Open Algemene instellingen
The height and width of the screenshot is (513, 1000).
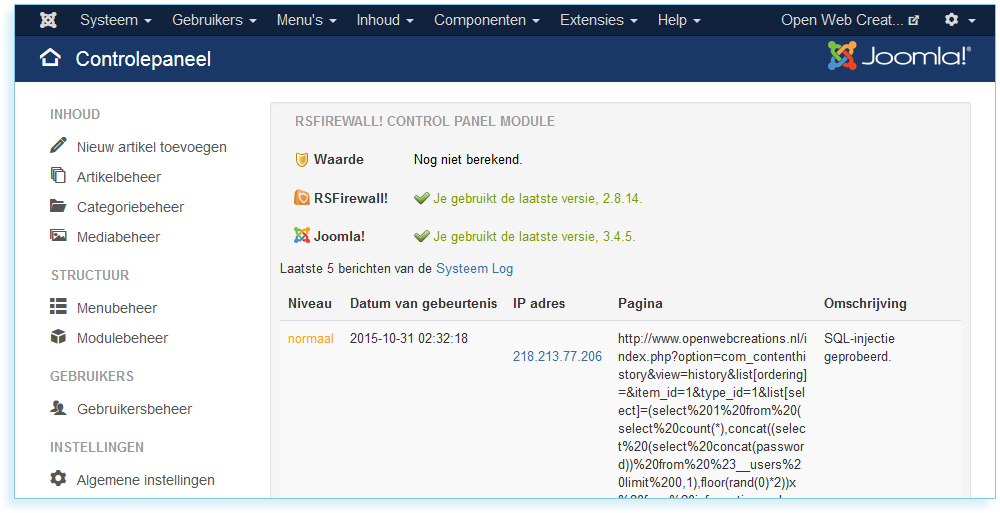click(x=145, y=480)
